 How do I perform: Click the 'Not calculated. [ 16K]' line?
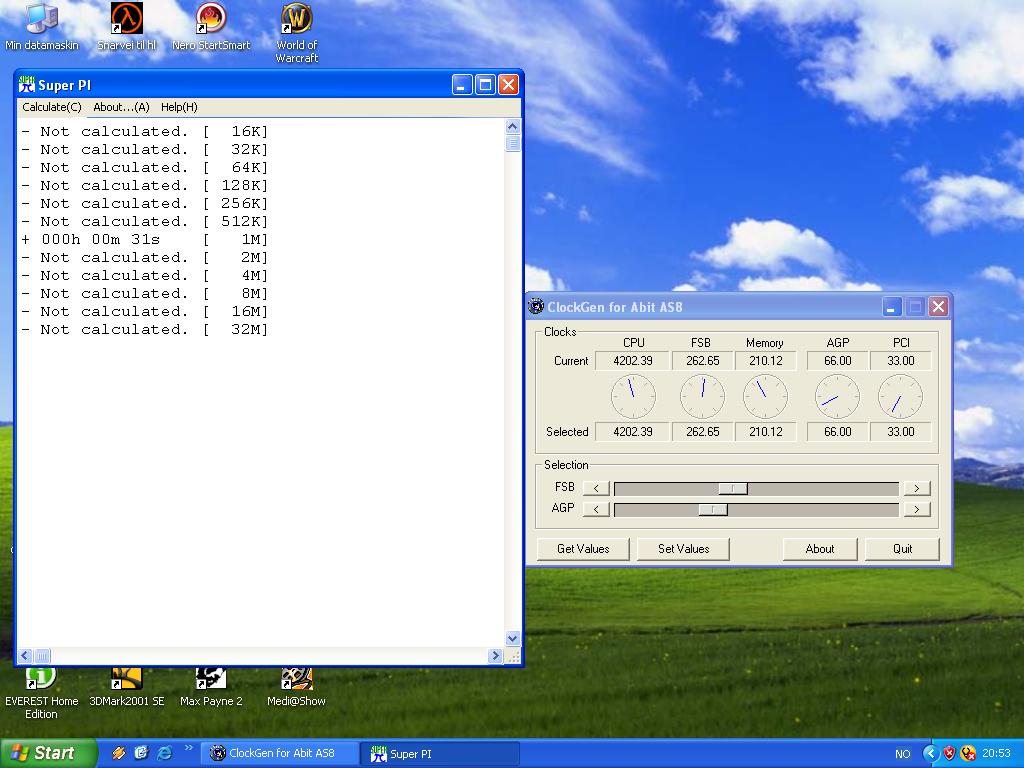(145, 131)
